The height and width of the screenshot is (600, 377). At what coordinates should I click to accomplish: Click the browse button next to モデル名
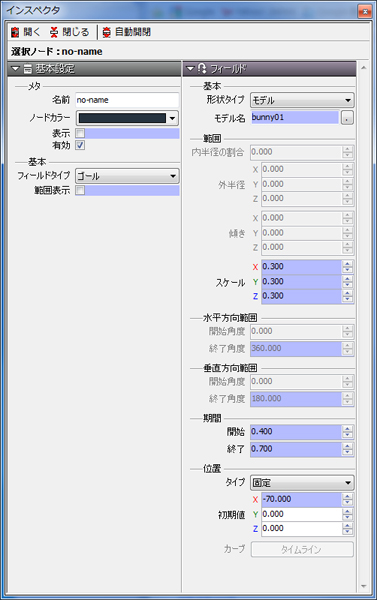pyautogui.click(x=347, y=118)
